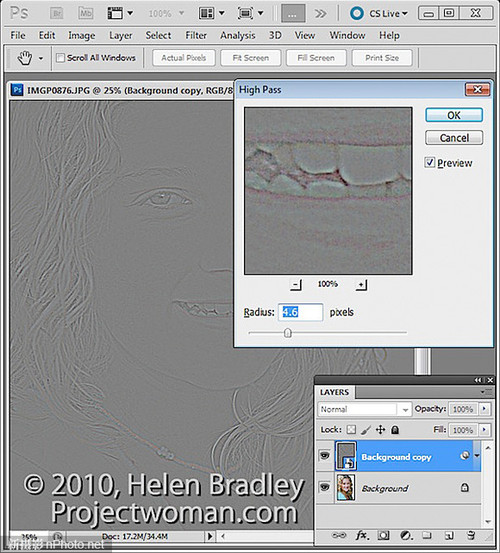Open Mini Bridge via Mb icon
The width and height of the screenshot is (500, 553).
(x=85, y=13)
